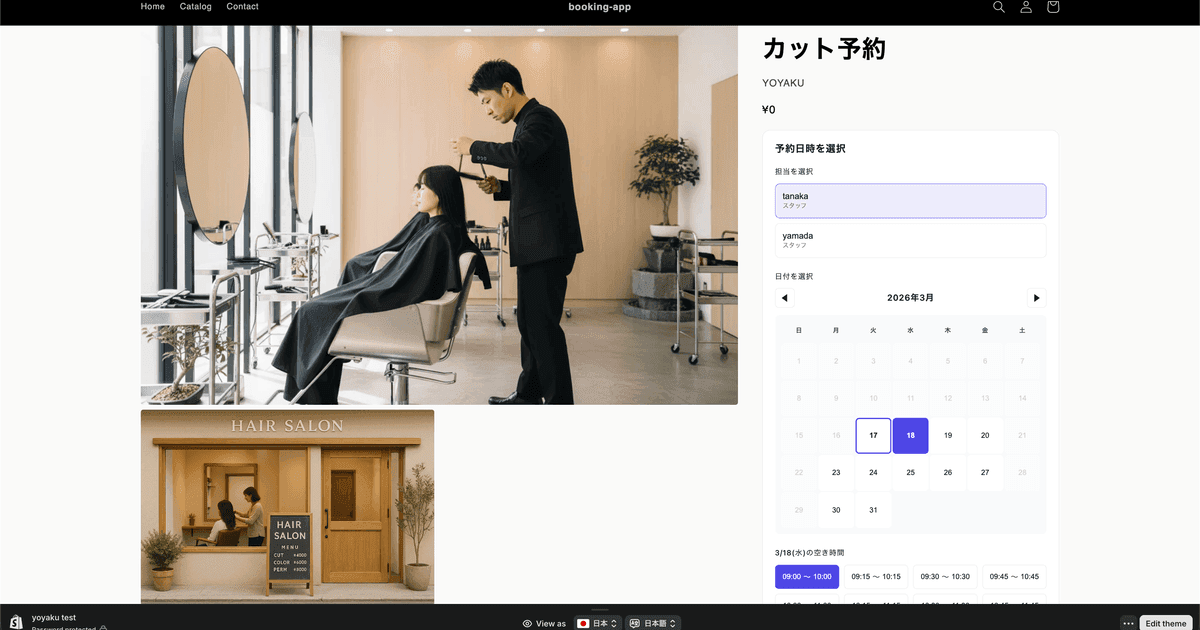Select March 20 on the calendar
The width and height of the screenshot is (1200, 630).
click(x=984, y=435)
